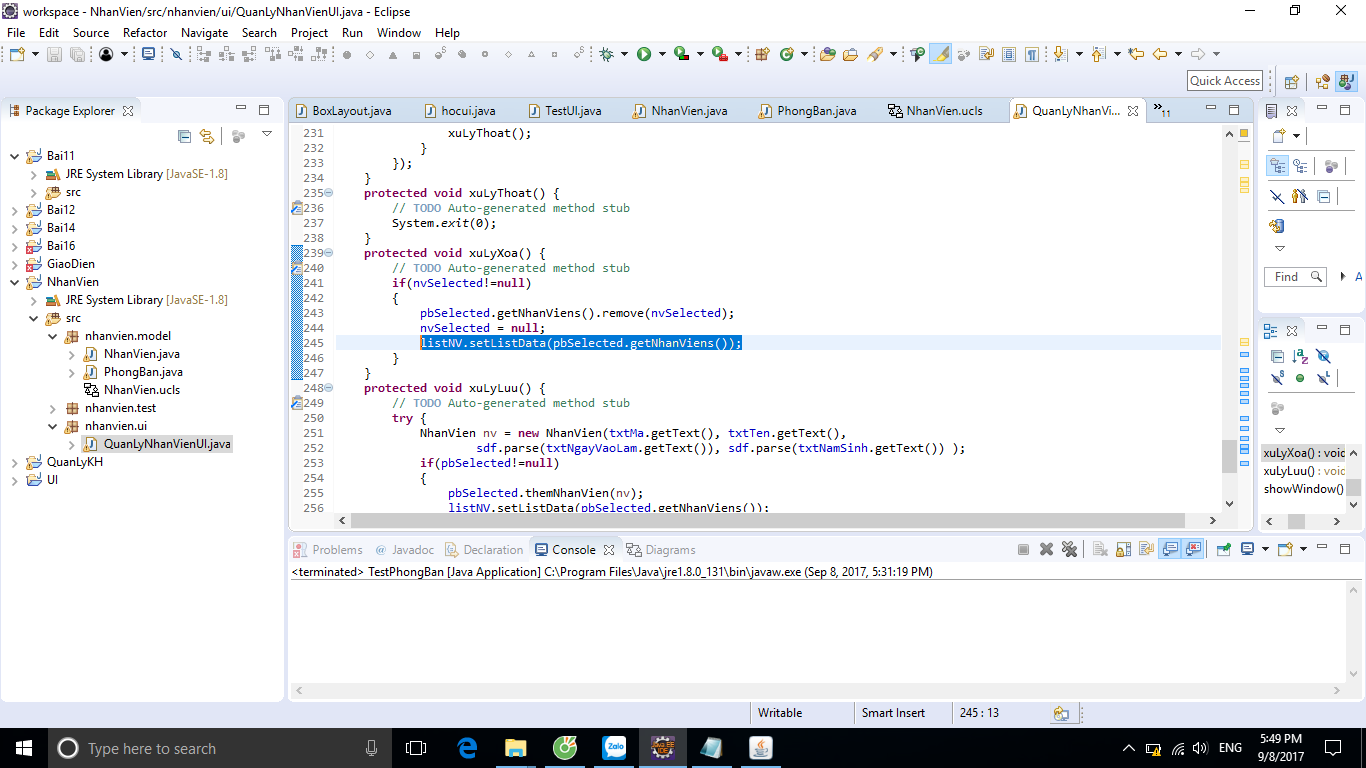
Task: Open the Refactor menu
Action: 145,32
